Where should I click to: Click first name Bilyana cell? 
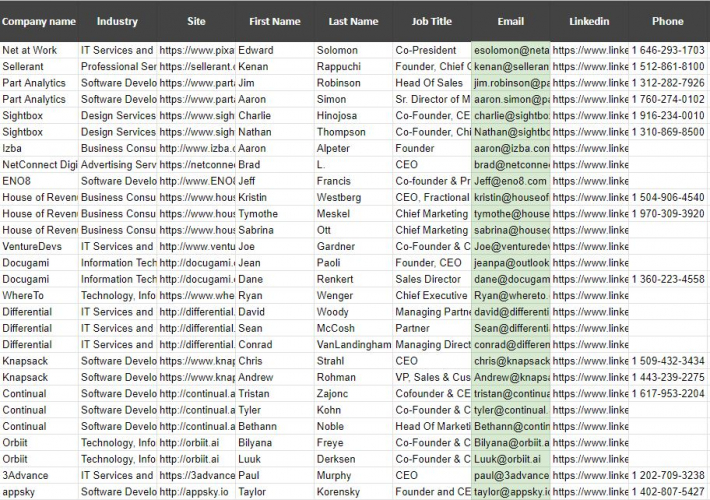click(275, 442)
